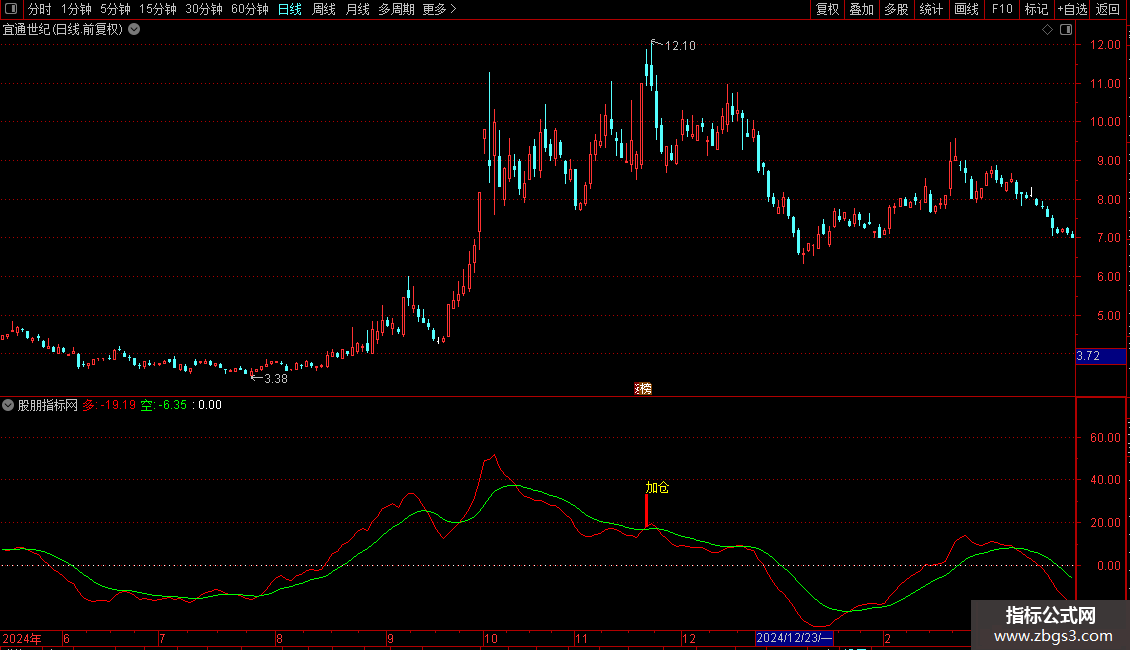
Task: Activate the 画线 drawing tools
Action: 966,9
